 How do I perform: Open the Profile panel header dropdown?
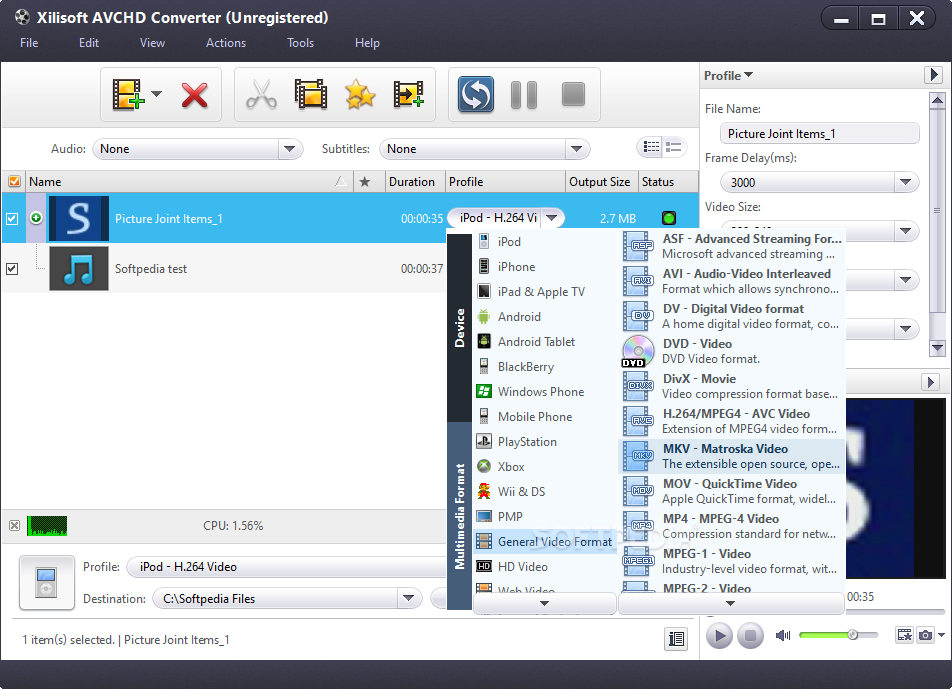[x=729, y=75]
